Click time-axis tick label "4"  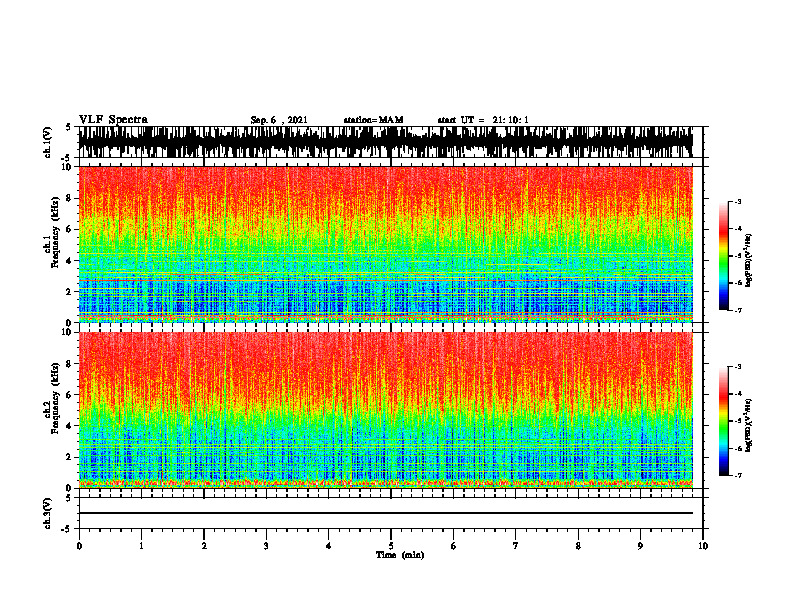tap(329, 546)
